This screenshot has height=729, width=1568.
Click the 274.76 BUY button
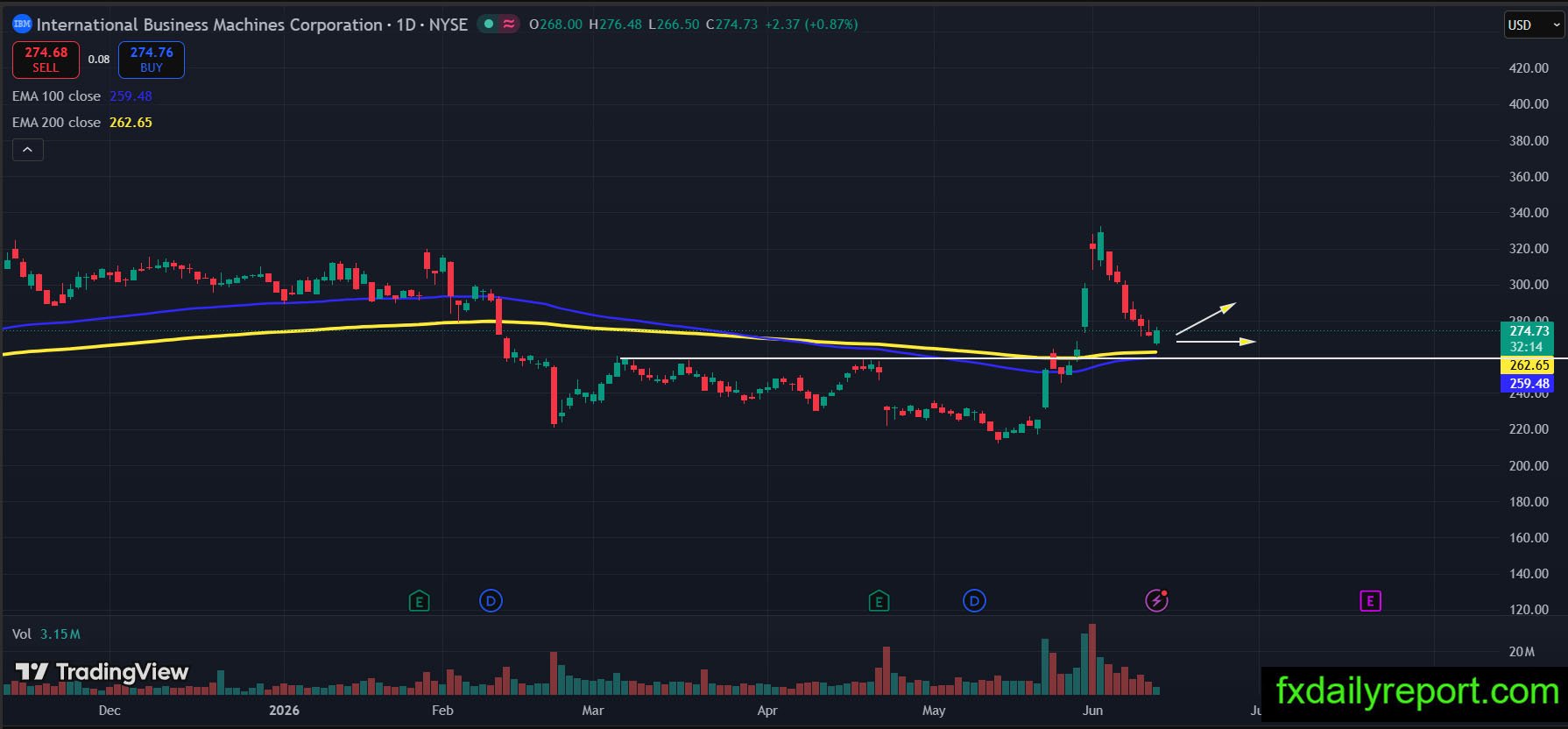[152, 60]
